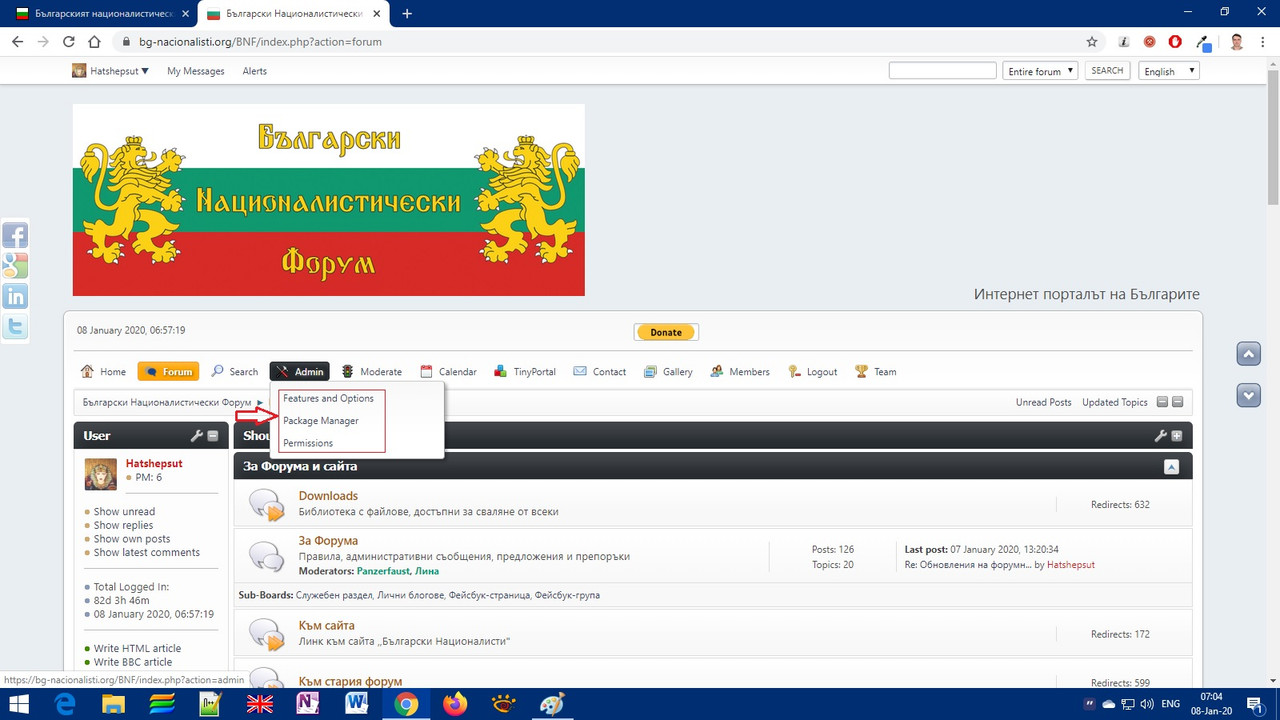The image size is (1280, 720).
Task: Close the first 'Българският националистически' tab
Action: (185, 14)
